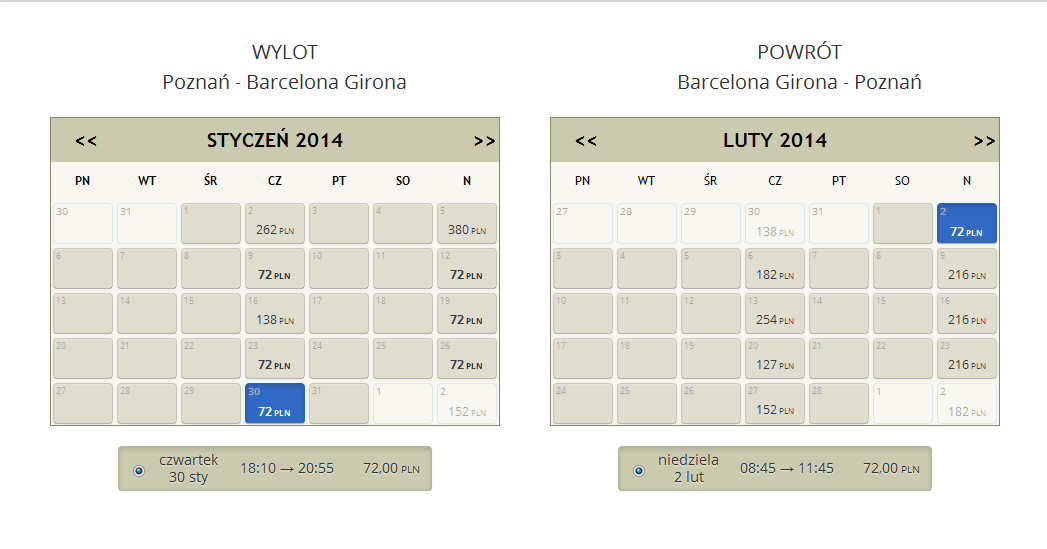Select February 20 return for 127 PLN
The height and width of the screenshot is (549, 1047).
pos(775,358)
